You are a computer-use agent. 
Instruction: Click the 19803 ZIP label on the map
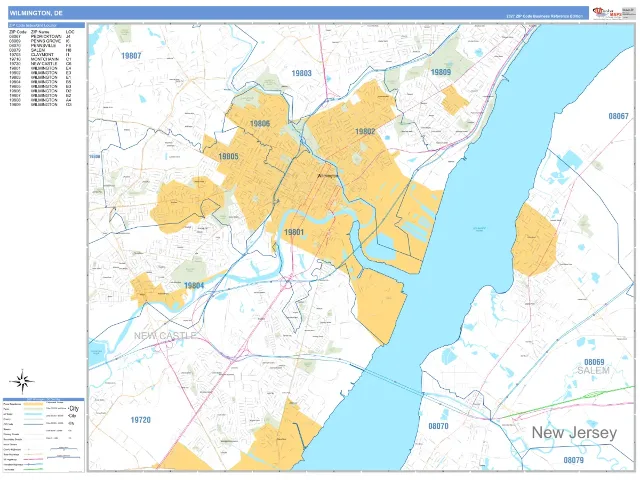point(302,73)
